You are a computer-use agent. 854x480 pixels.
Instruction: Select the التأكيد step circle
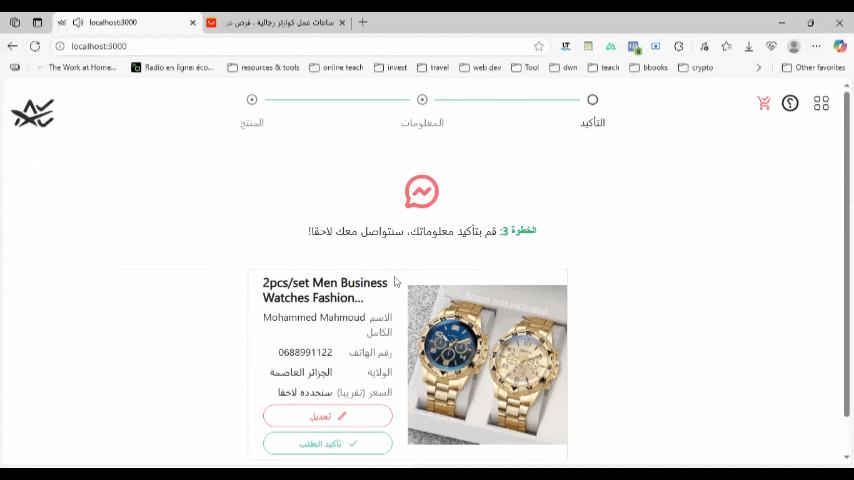pos(593,100)
